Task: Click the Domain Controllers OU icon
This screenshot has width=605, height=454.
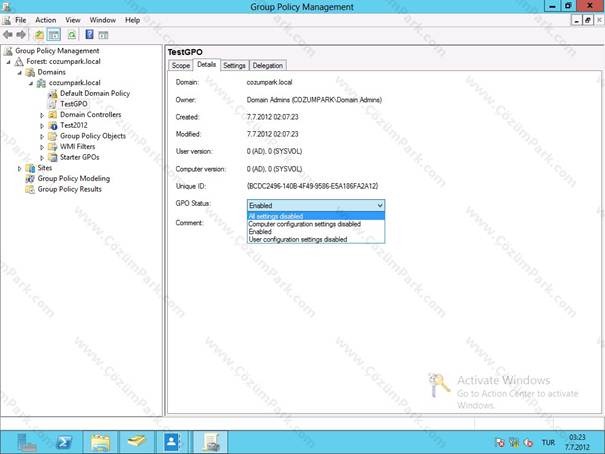Action: point(53,115)
